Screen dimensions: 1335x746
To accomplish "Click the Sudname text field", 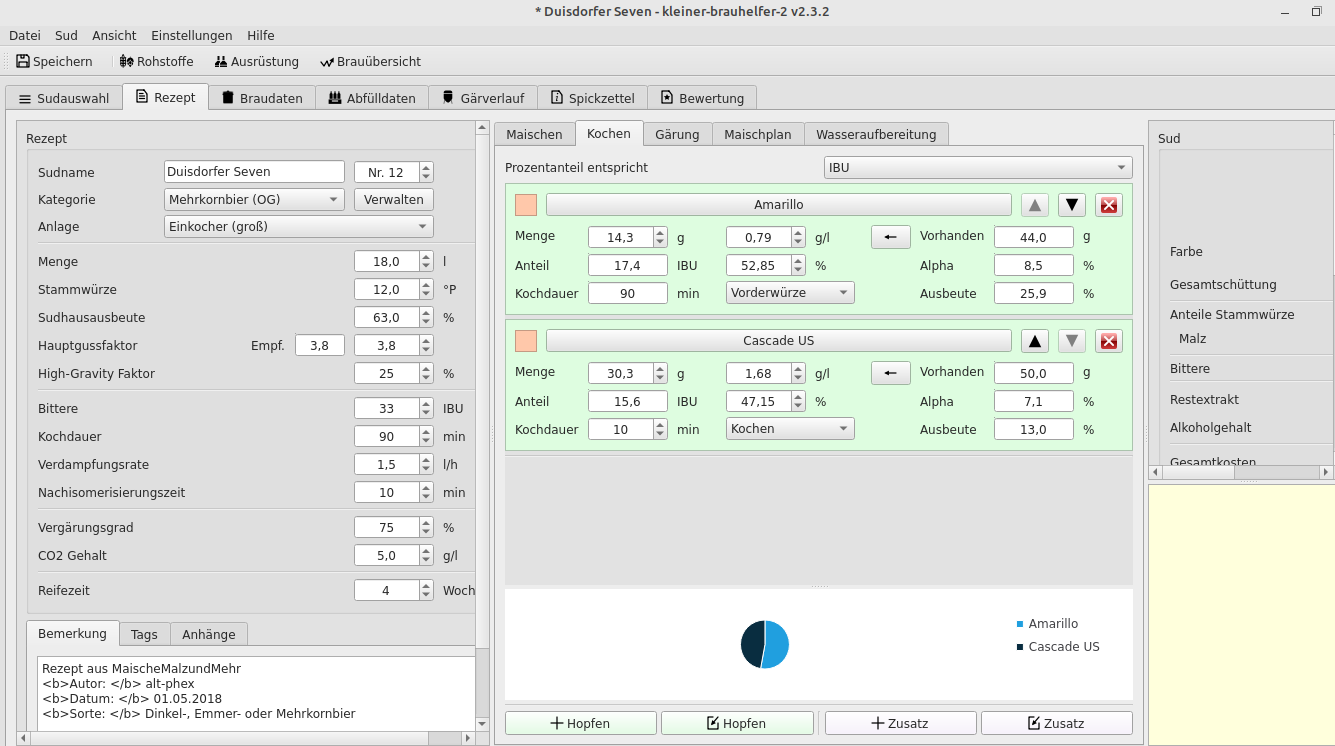I will pos(253,172).
